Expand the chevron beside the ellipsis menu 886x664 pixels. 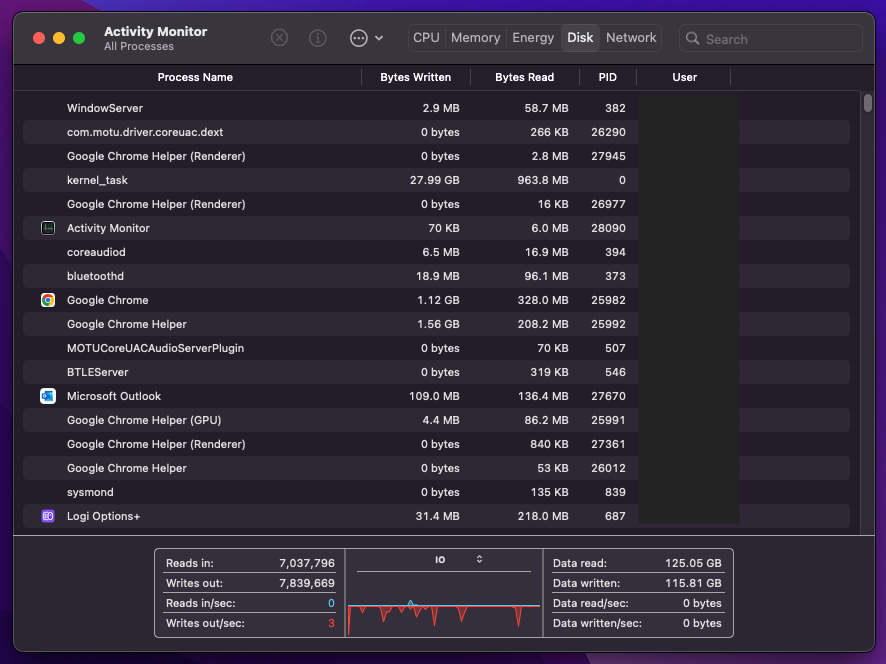[x=379, y=38]
